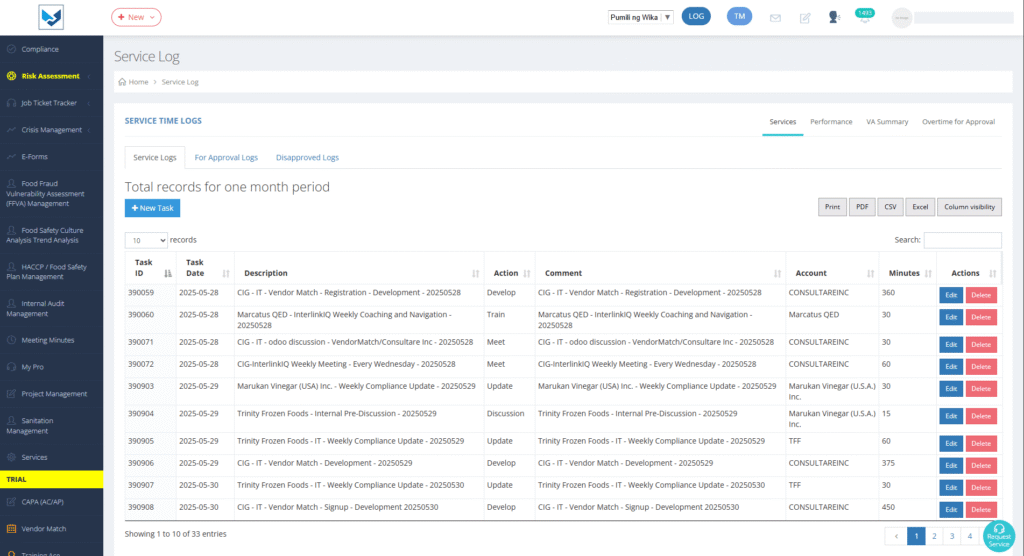The height and width of the screenshot is (556, 1024).
Task: Click the Risk Assessment lifebuoy icon
Action: (x=11, y=76)
